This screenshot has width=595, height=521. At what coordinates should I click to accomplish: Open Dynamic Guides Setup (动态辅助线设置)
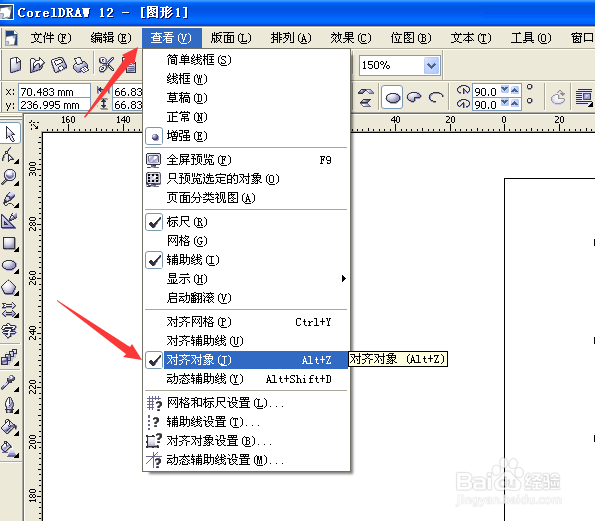tap(246, 460)
